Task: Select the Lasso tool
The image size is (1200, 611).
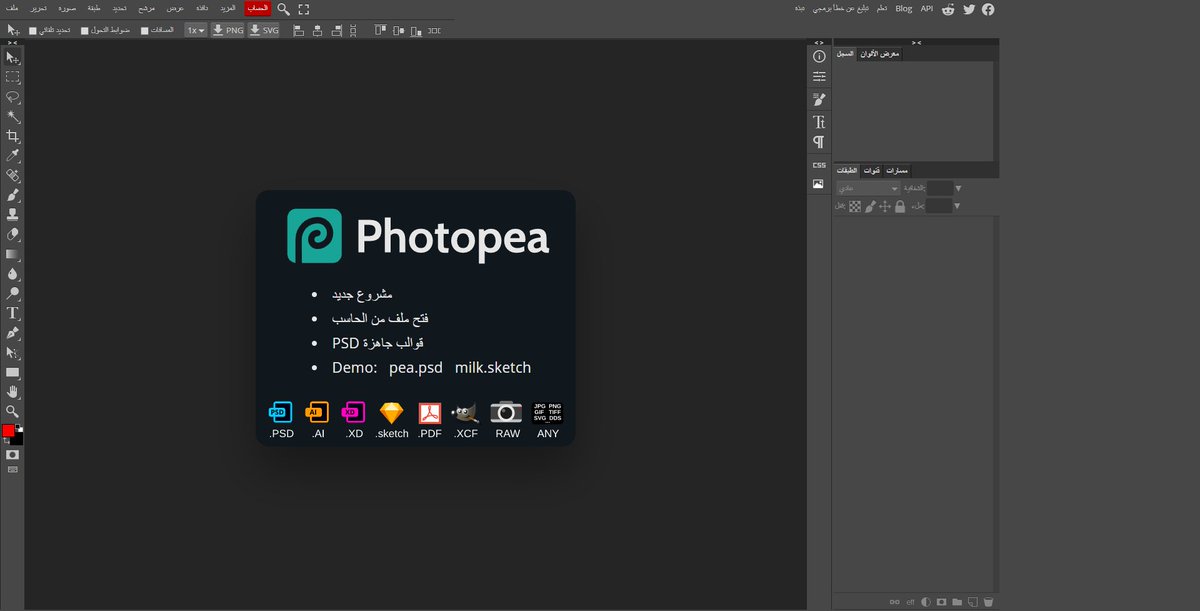Action: (13, 97)
